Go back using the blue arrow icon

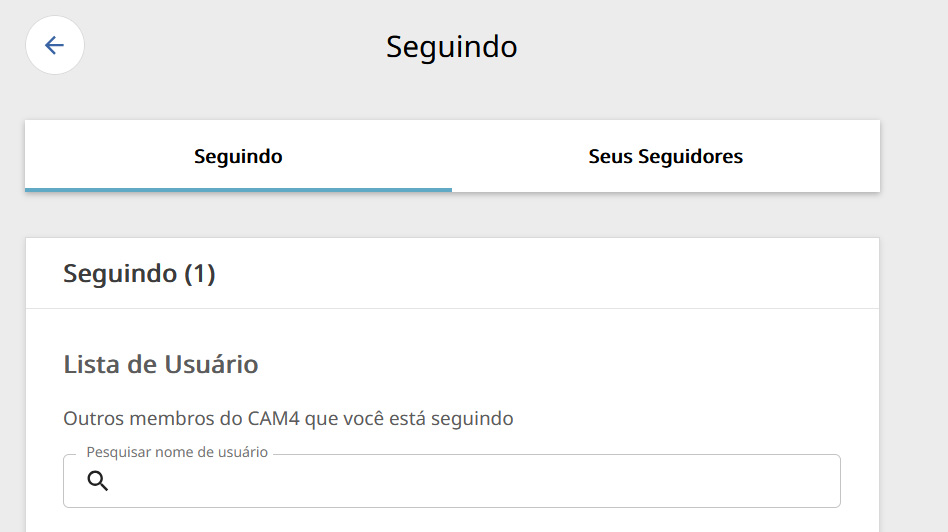coord(54,45)
